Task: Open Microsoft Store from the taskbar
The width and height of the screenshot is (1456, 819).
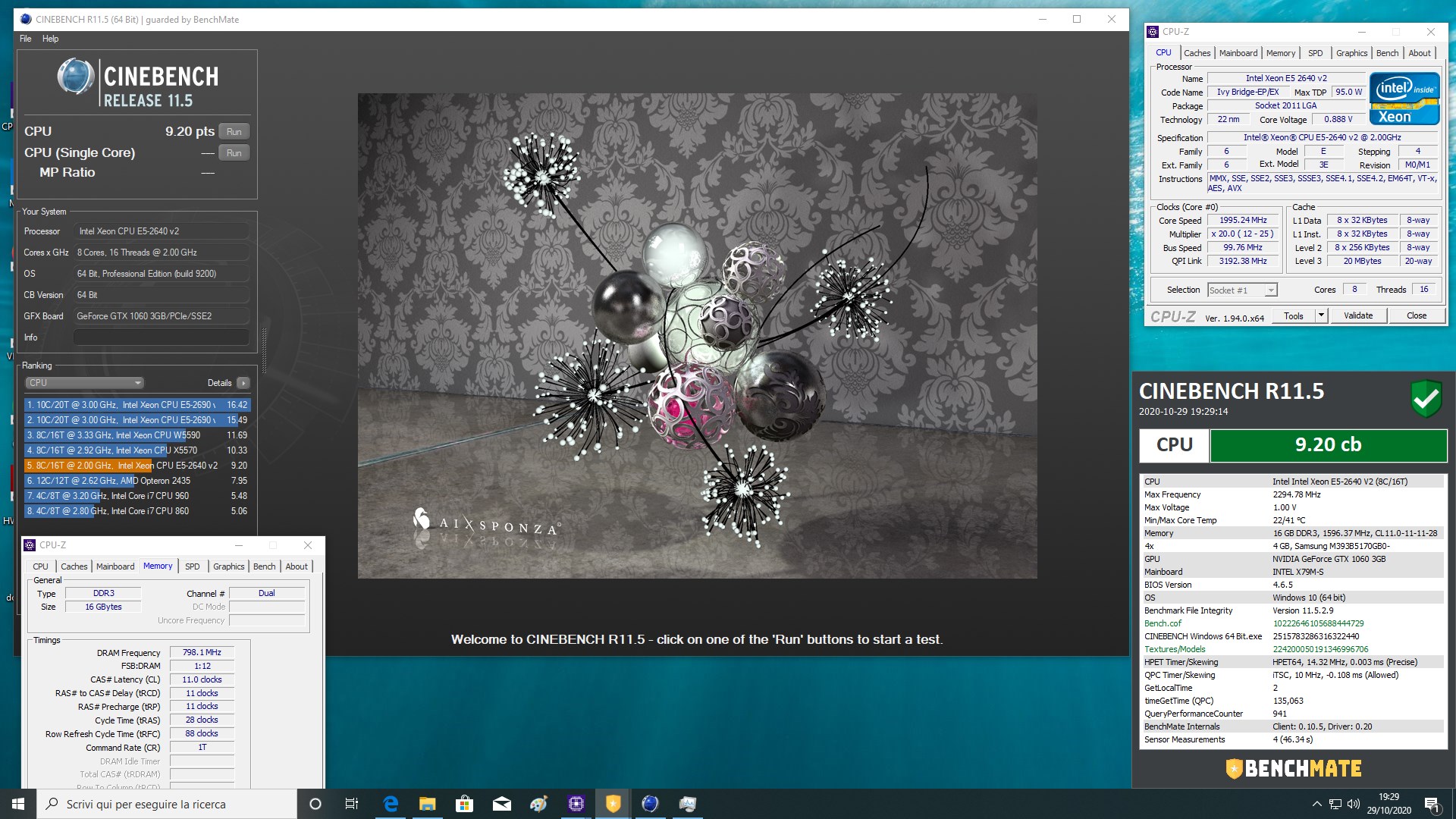Action: point(464,804)
